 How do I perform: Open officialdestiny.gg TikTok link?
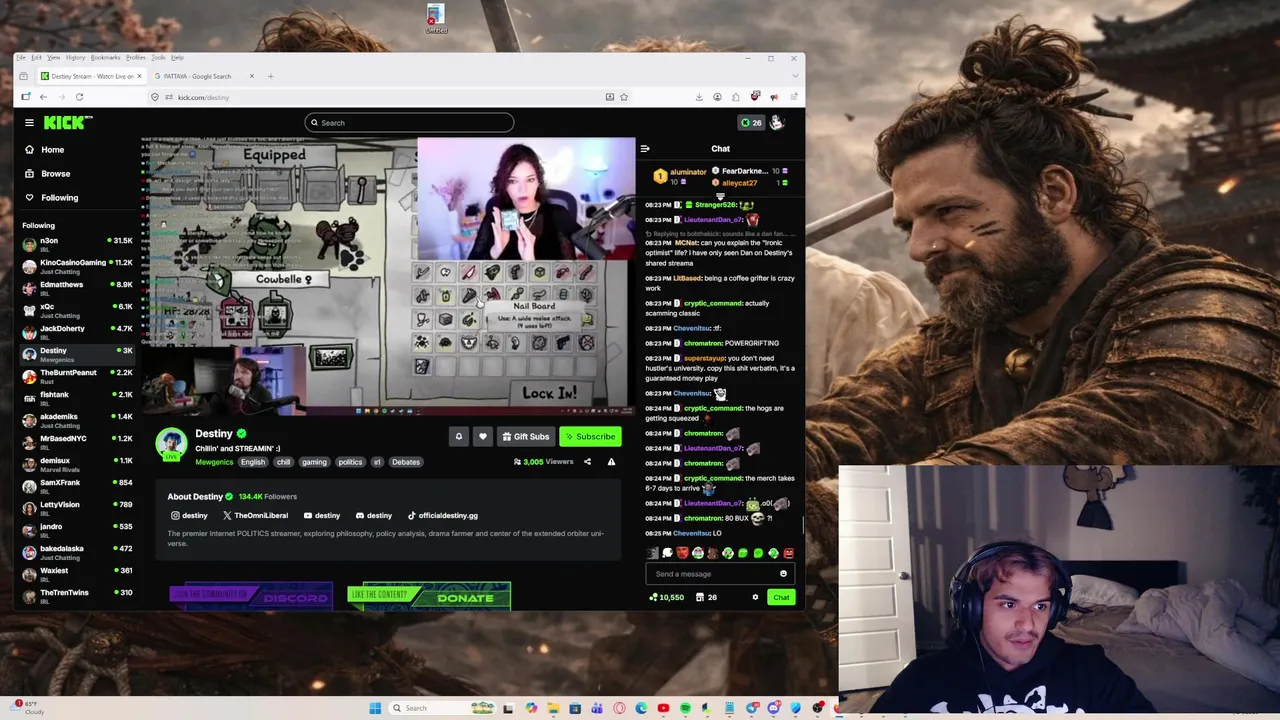pyautogui.click(x=442, y=515)
